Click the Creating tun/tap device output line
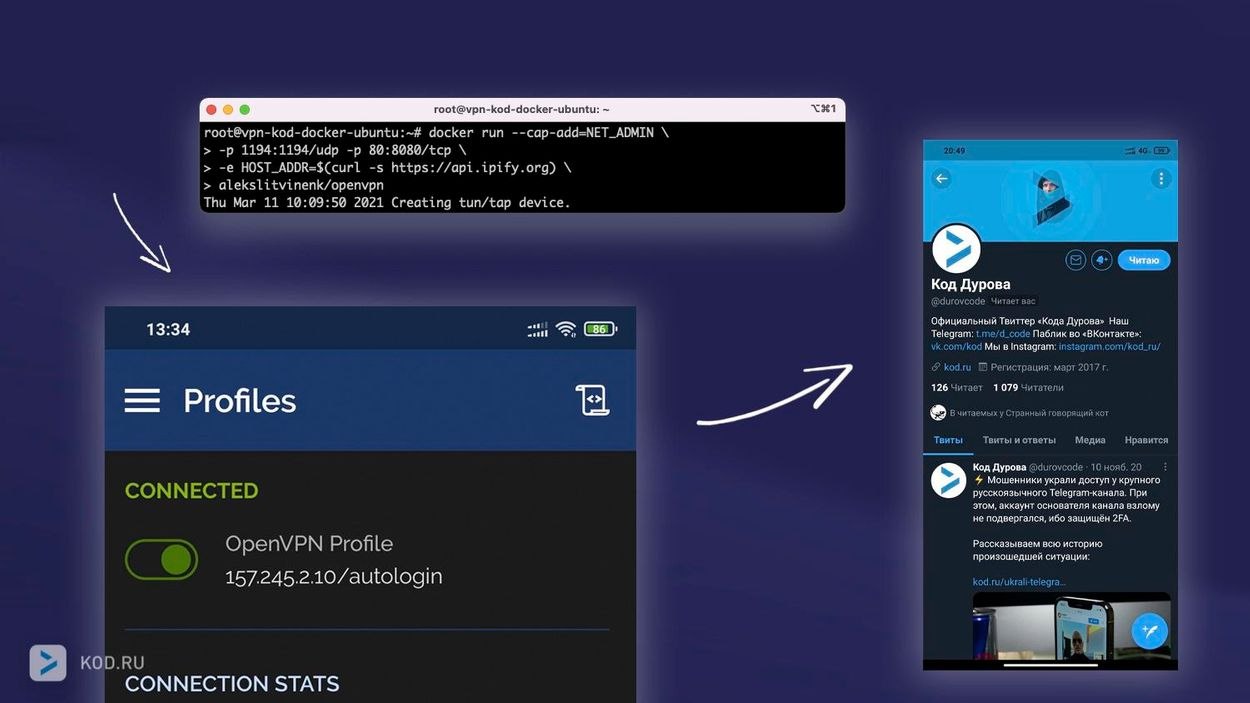The image size is (1250, 703). point(387,202)
